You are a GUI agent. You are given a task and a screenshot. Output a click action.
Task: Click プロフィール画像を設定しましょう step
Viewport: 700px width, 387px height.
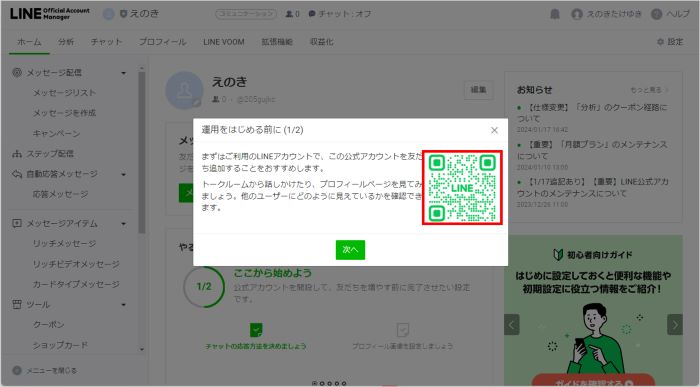coord(403,337)
